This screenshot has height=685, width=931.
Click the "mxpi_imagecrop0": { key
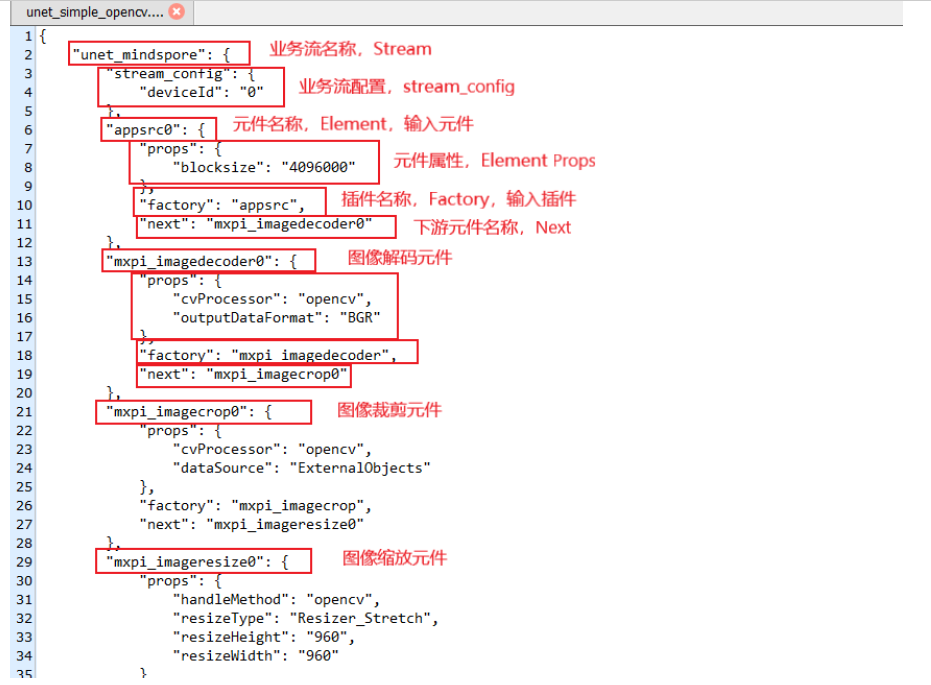coord(189,412)
